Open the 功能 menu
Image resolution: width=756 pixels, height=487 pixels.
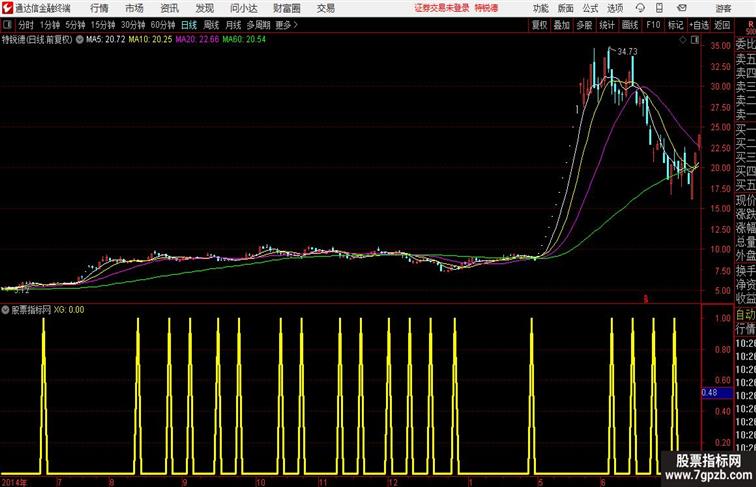pyautogui.click(x=540, y=8)
